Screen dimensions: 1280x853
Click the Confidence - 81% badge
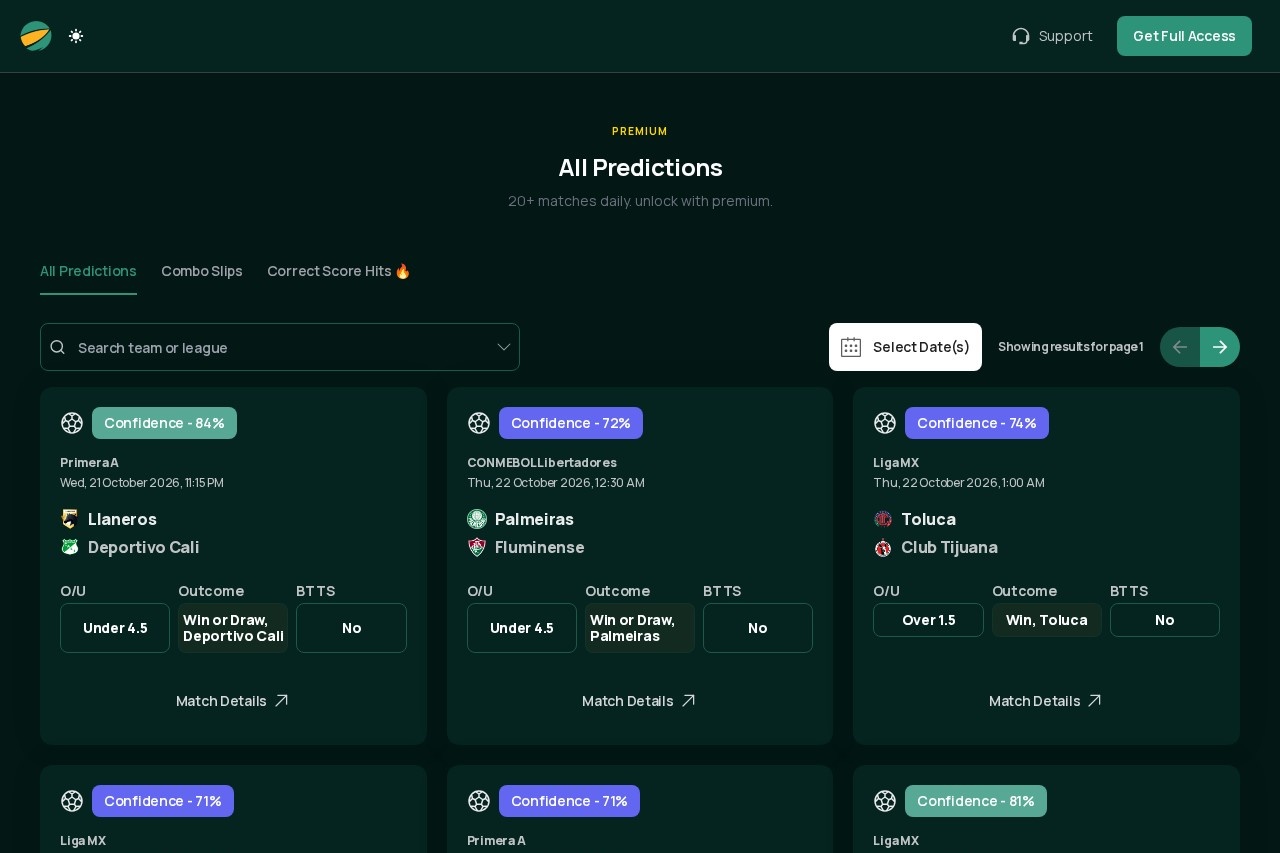[x=976, y=801]
